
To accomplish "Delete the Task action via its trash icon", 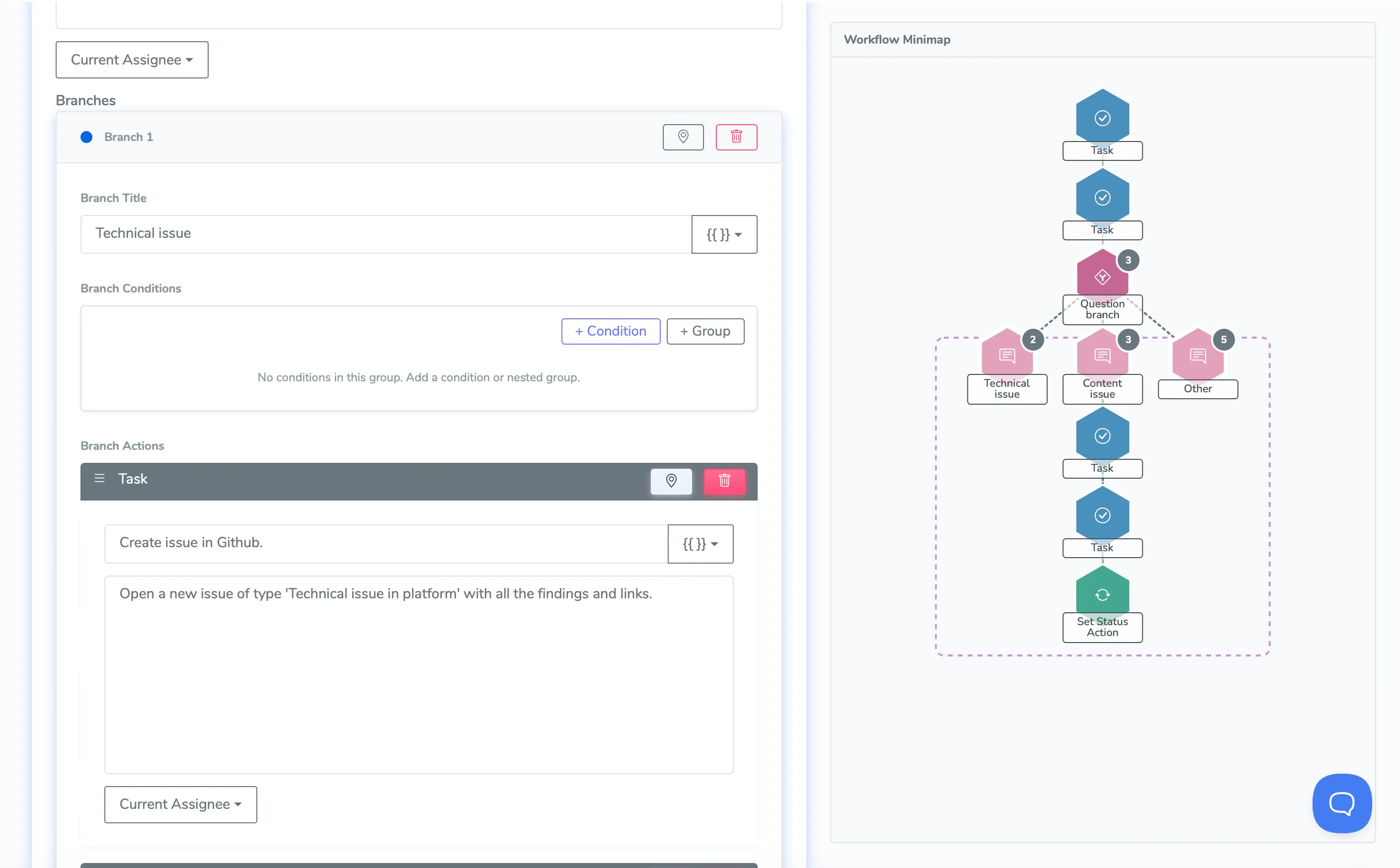I will [x=724, y=481].
